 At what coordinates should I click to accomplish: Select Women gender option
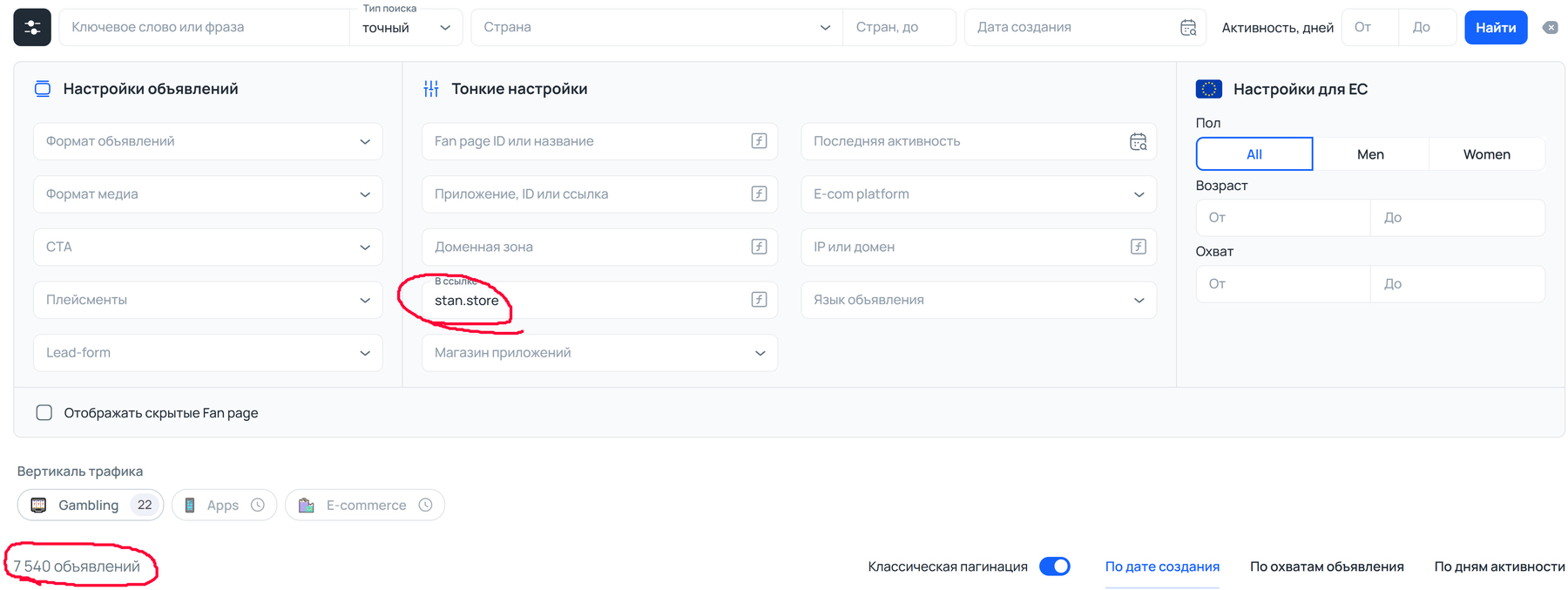point(1486,154)
